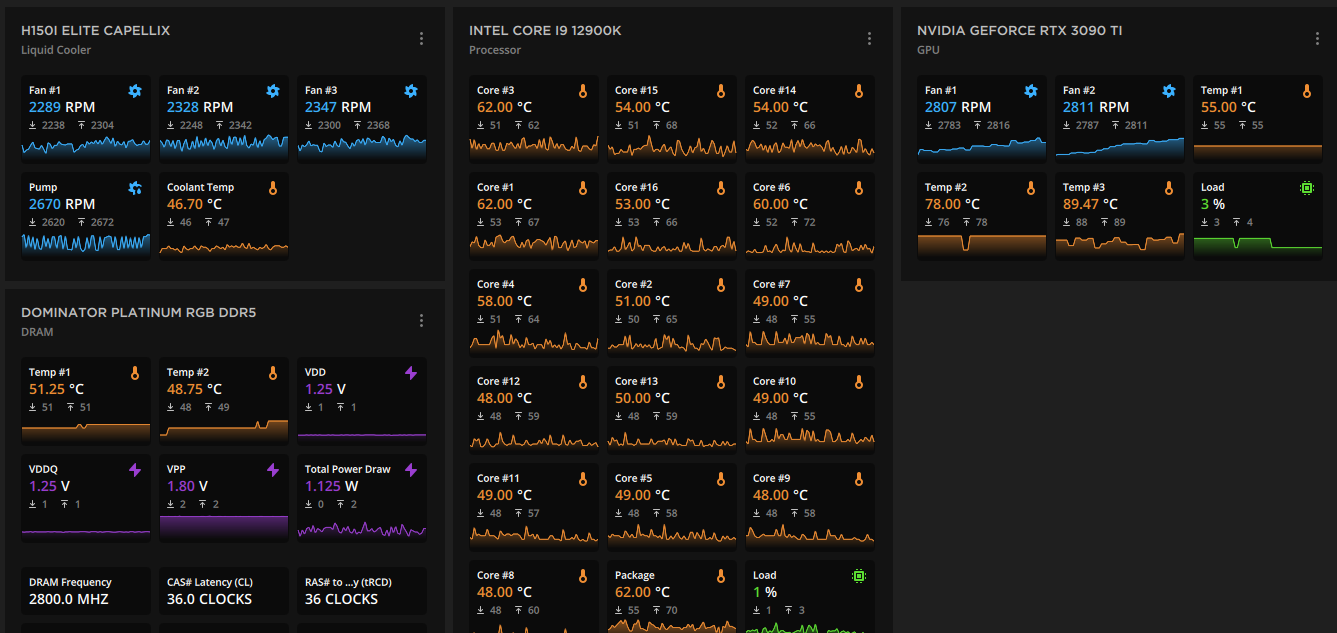1337x633 pixels.
Task: Click the Core #5 label
Action: coord(634,478)
